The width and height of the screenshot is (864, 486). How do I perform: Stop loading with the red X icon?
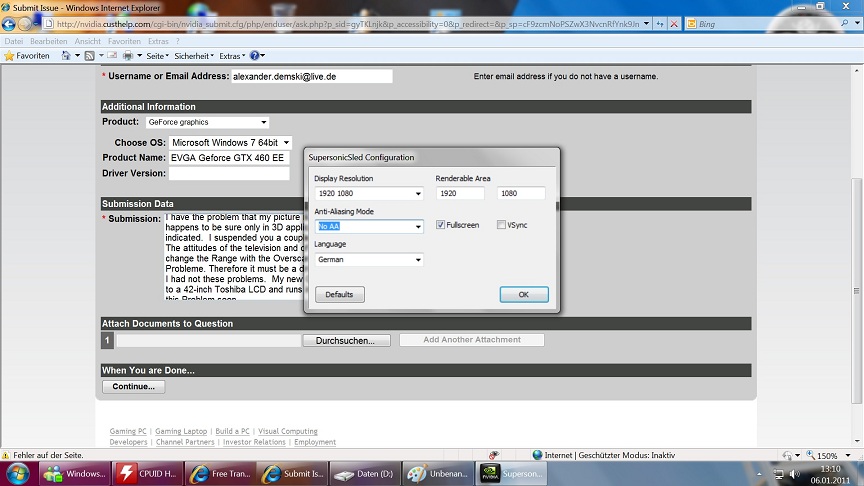673,24
